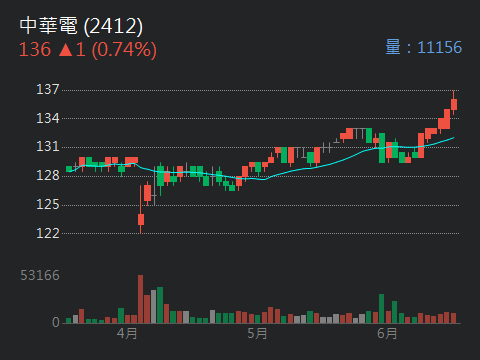Viewport: 480px width, 360px height.
Task: Click the 53166 volume axis label
Action: 40,275
